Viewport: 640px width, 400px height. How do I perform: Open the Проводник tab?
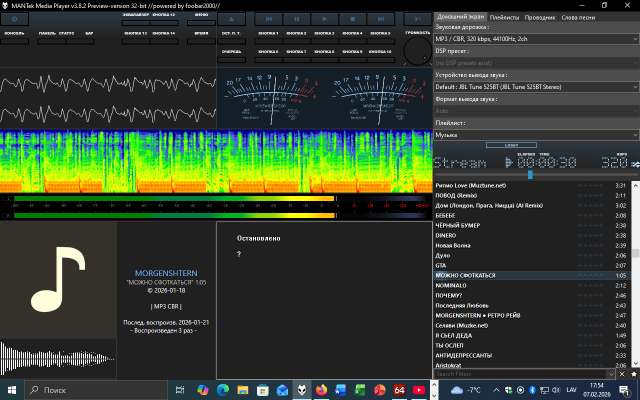(x=540, y=17)
